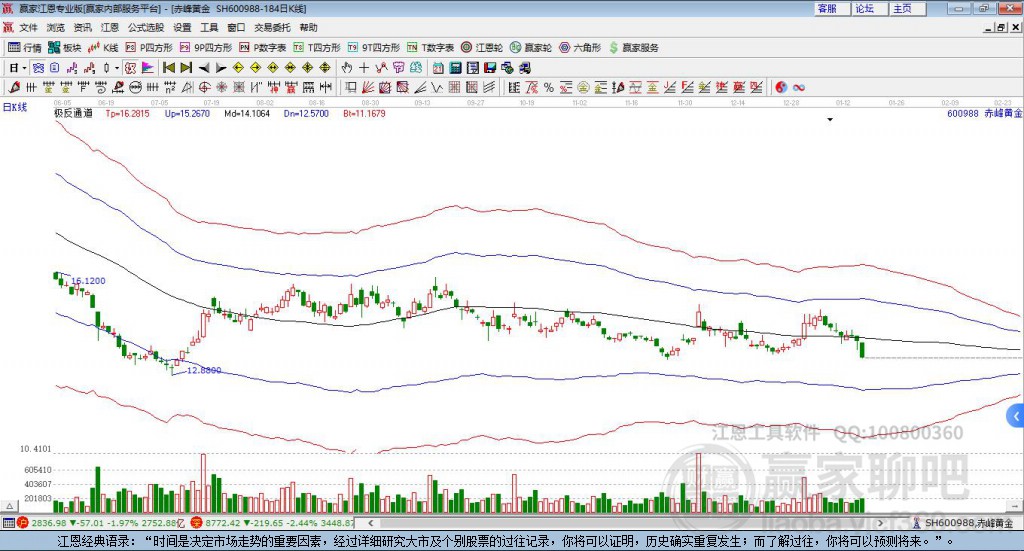The width and height of the screenshot is (1024, 551).
Task: Select the red fan lines tool
Action: click(x=368, y=87)
